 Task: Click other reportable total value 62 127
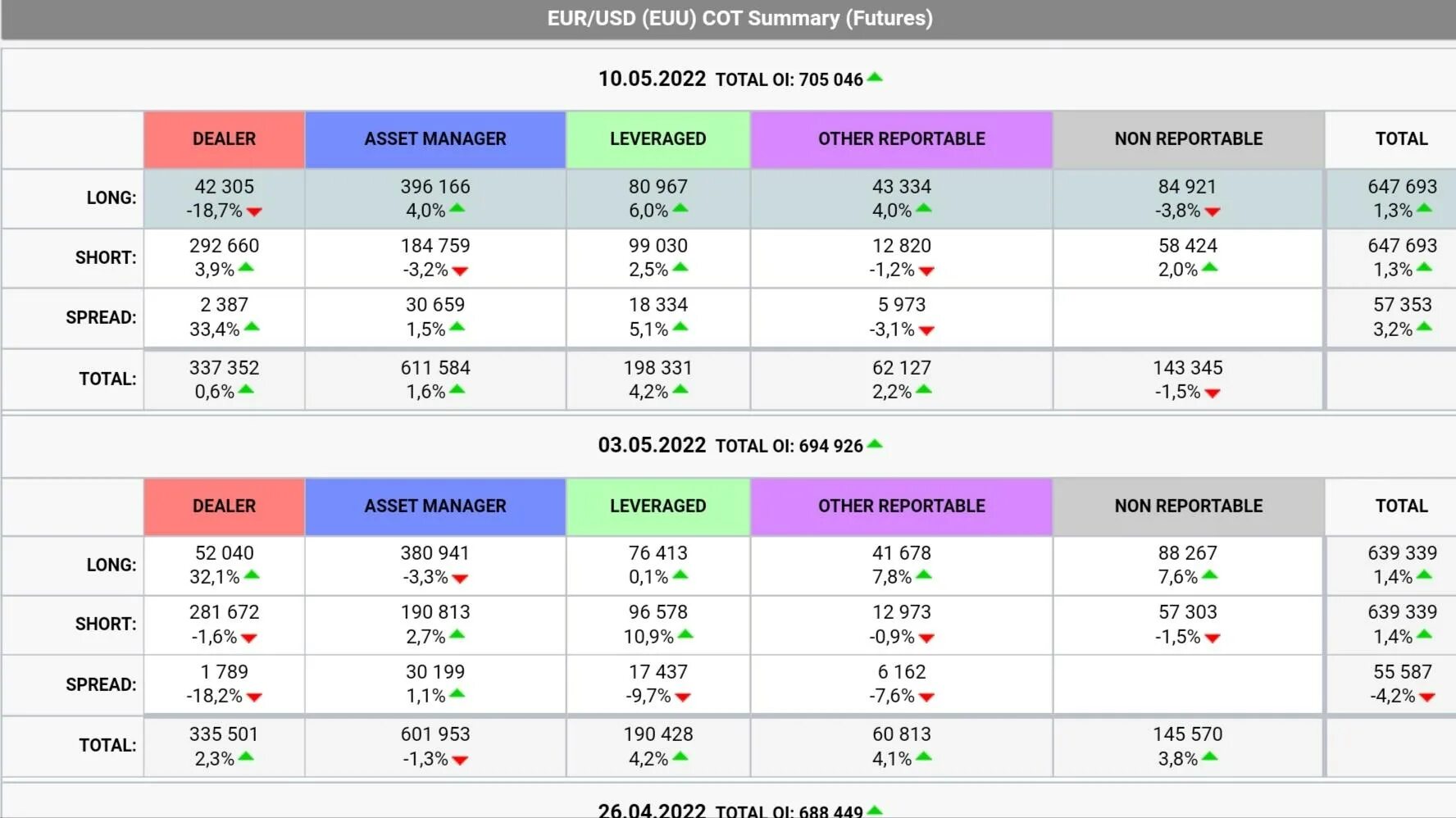click(902, 368)
